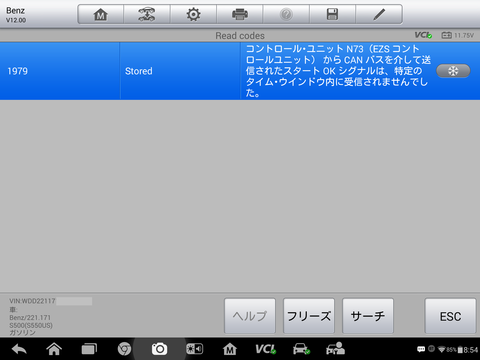This screenshot has height=360, width=480.
Task: Tap the MaxiSys M home icon in bottom bar
Action: [x=230, y=349]
